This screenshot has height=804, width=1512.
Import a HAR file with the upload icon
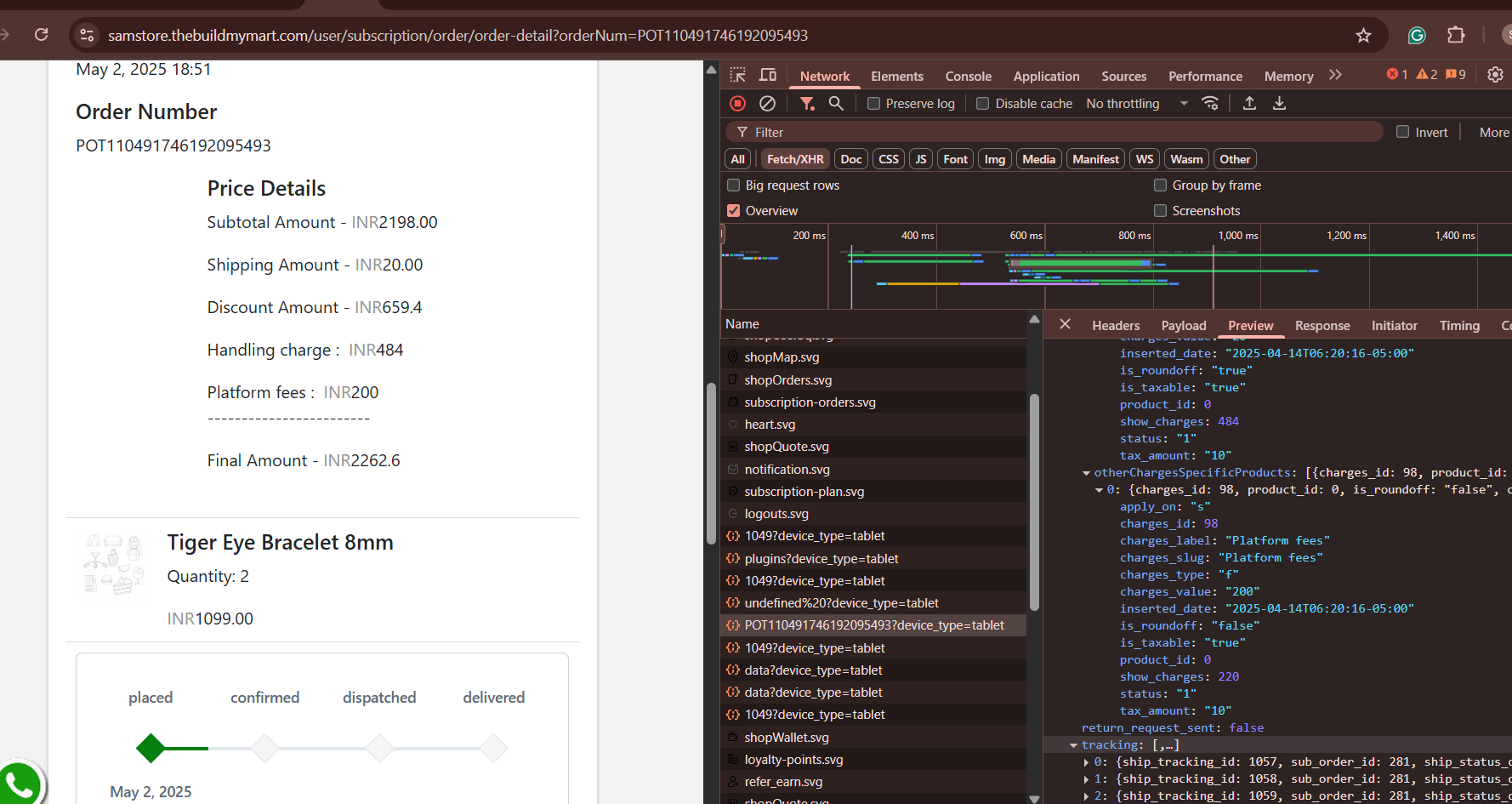click(x=1249, y=103)
